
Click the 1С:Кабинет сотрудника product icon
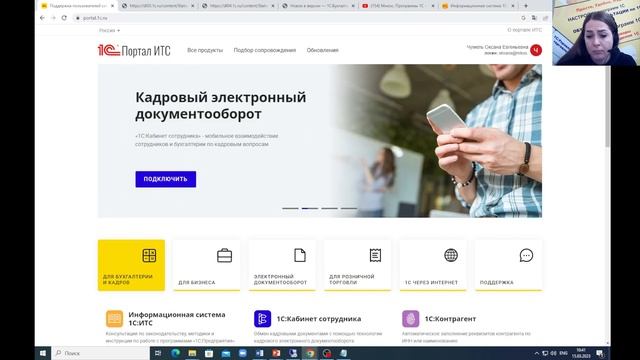(262, 319)
